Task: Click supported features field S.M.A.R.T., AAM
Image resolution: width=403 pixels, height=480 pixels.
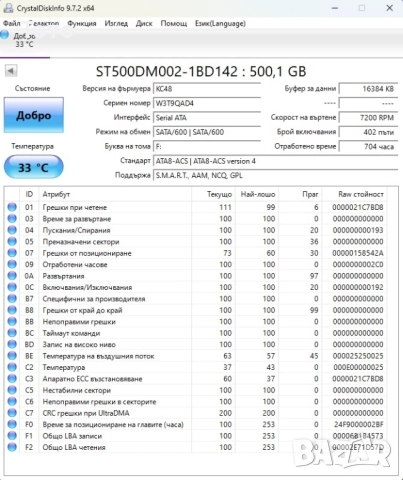Action: point(275,175)
